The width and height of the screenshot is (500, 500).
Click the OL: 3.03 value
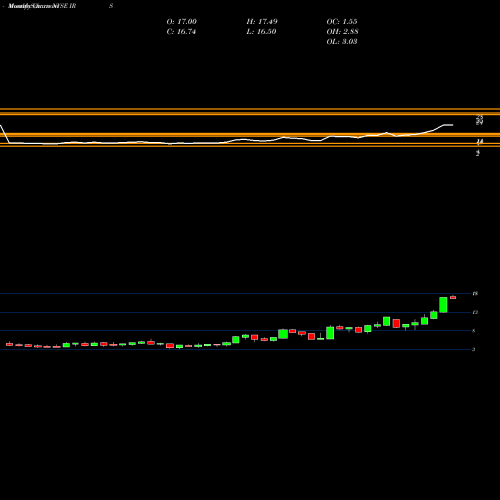click(342, 42)
